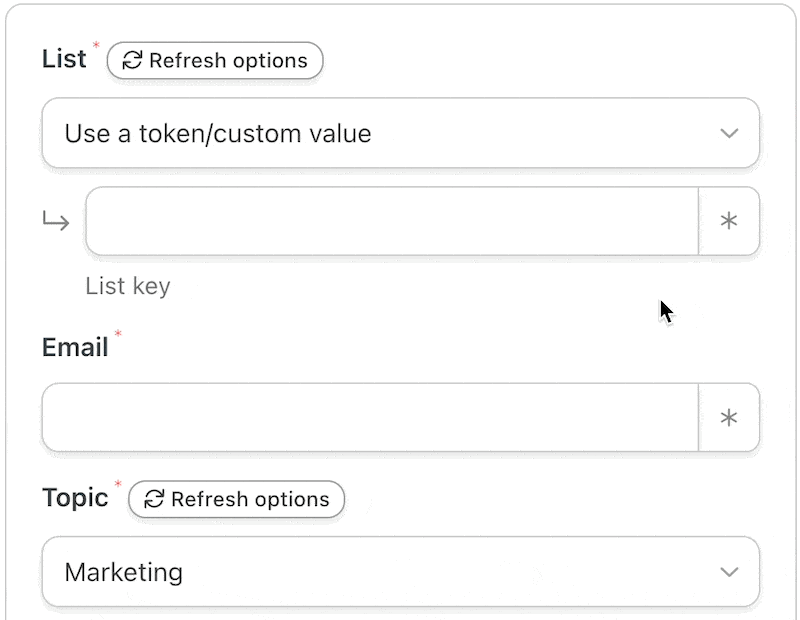The image size is (800, 620).
Task: Click the red required asterisk next to Email
Action: pyautogui.click(x=118, y=334)
